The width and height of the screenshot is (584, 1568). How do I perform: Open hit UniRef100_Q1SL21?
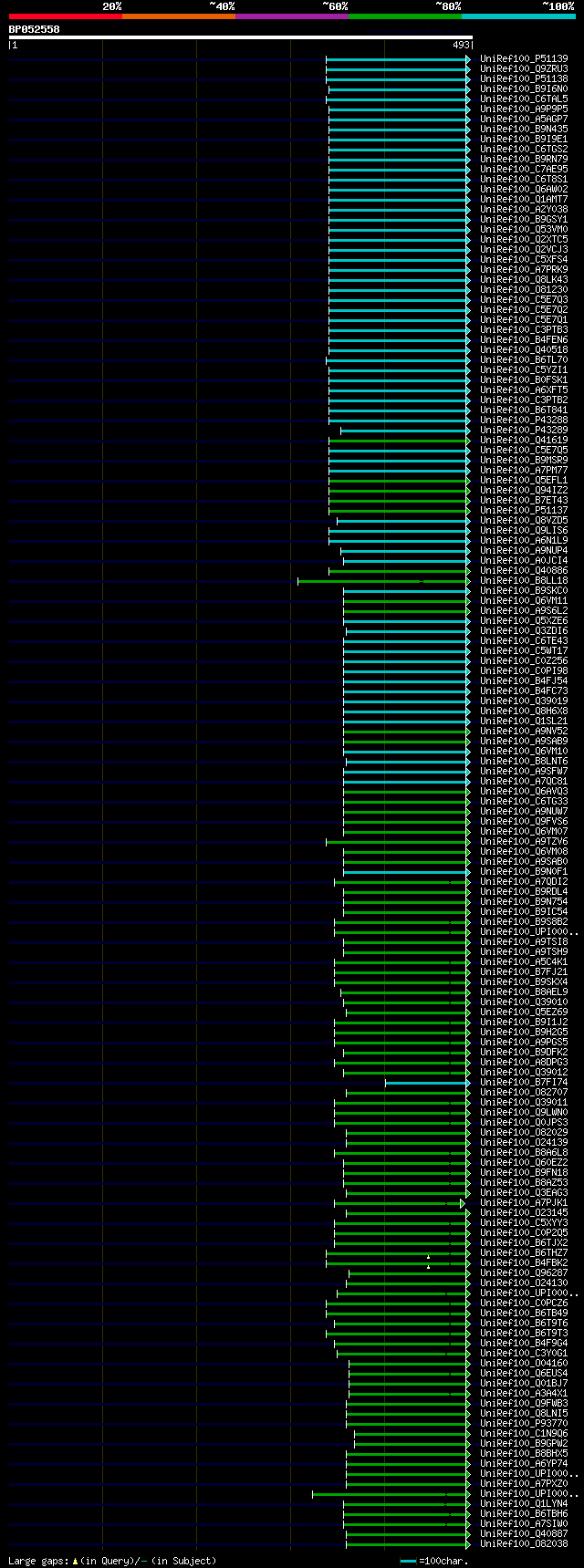(x=524, y=721)
